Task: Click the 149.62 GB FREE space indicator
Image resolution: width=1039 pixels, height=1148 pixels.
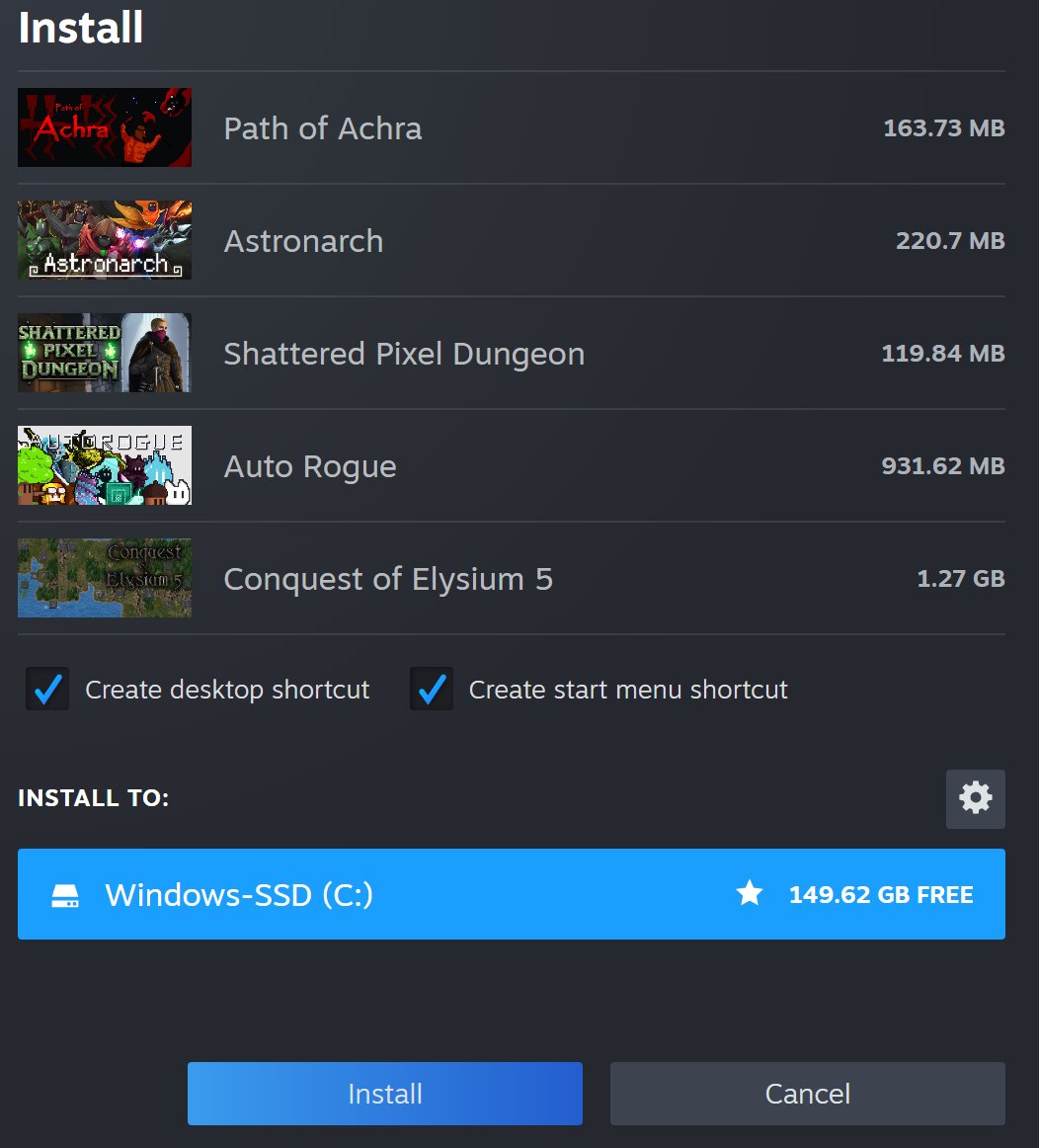Action: click(880, 894)
